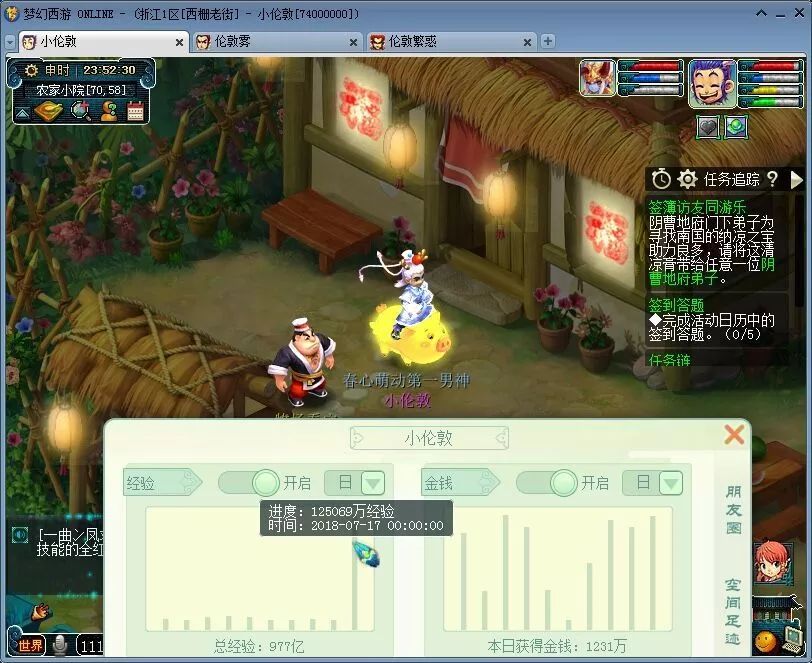
Task: Click the 小伦敦 tab avatar icon
Action: pos(29,41)
